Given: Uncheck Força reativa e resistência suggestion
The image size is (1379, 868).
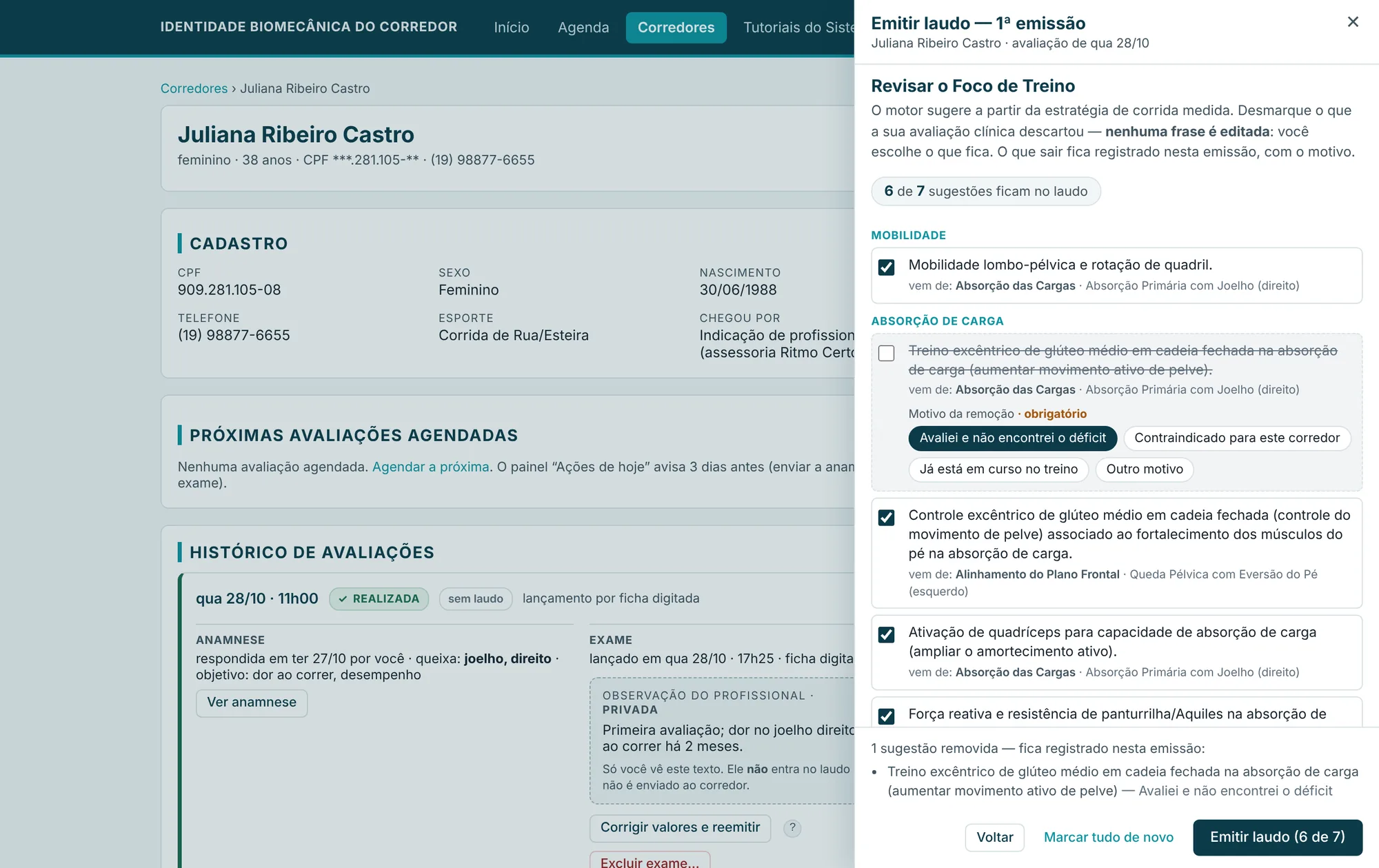Looking at the screenshot, I should click(x=887, y=716).
